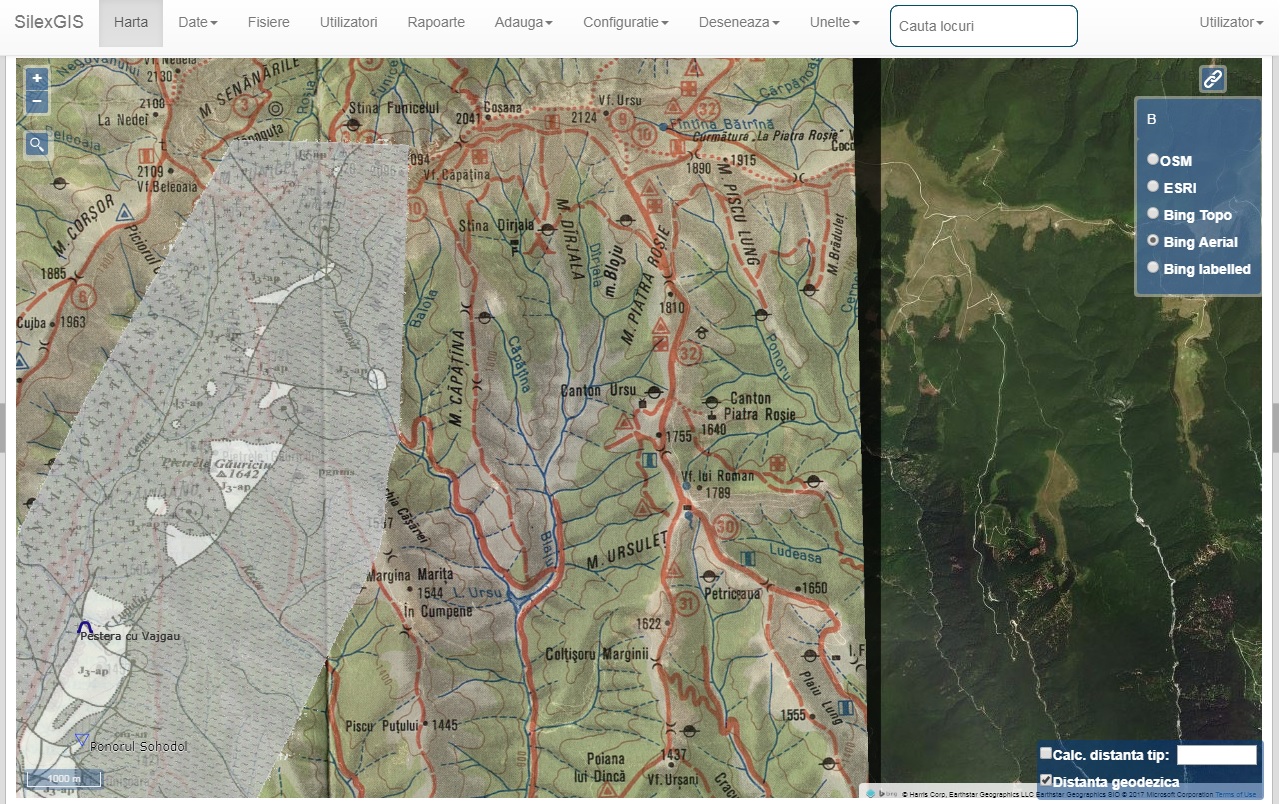Uncheck the Distanta geodezica checkbox
The height and width of the screenshot is (804, 1280).
point(1046,780)
